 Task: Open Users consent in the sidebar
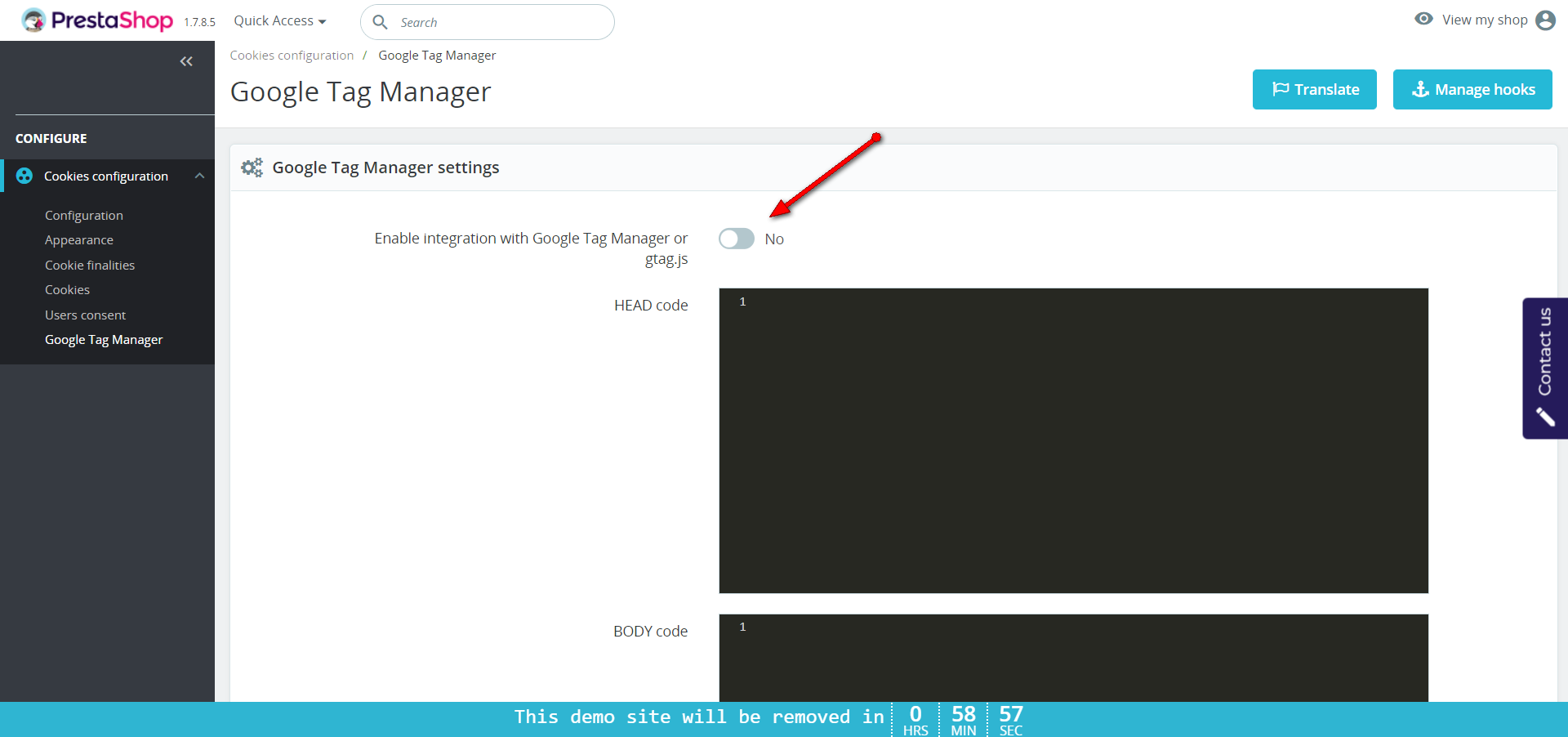86,315
